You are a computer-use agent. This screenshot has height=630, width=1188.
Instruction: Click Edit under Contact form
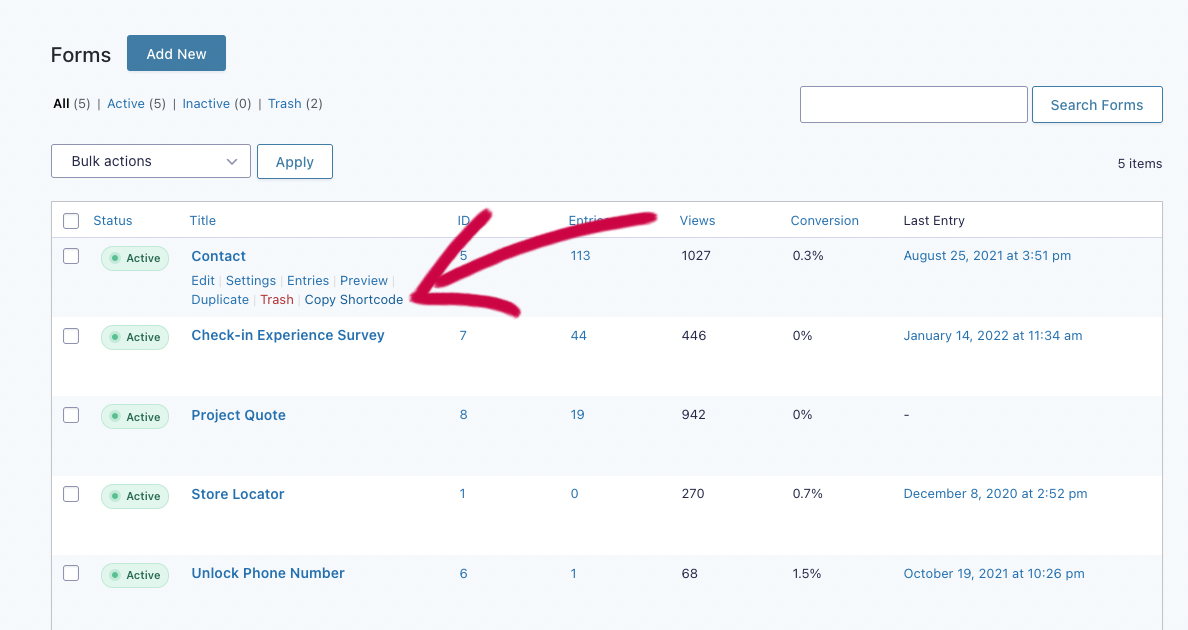202,280
